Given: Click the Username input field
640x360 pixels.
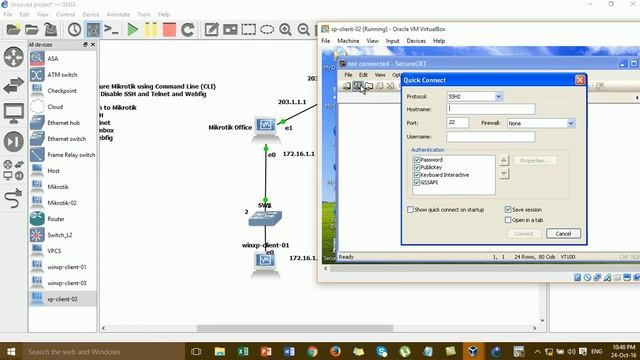Looking at the screenshot, I should (x=491, y=137).
